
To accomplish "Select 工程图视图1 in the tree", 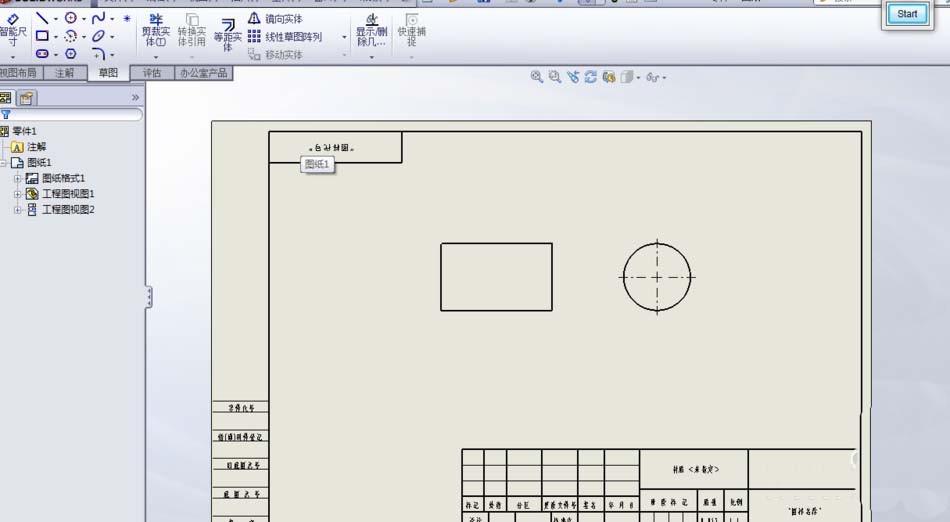I will pos(68,194).
